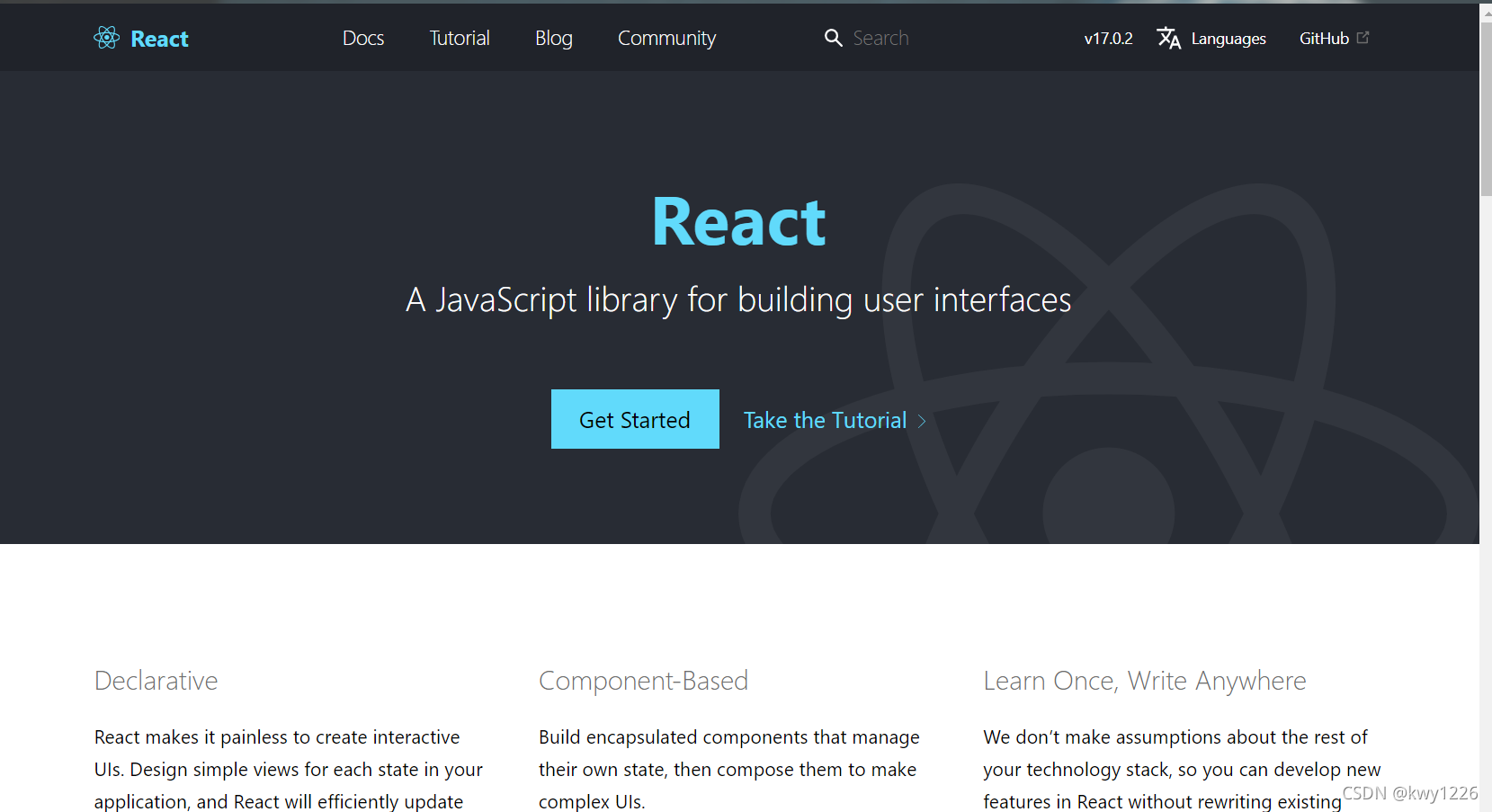
Task: Open the Docs menu item
Action: click(x=363, y=38)
